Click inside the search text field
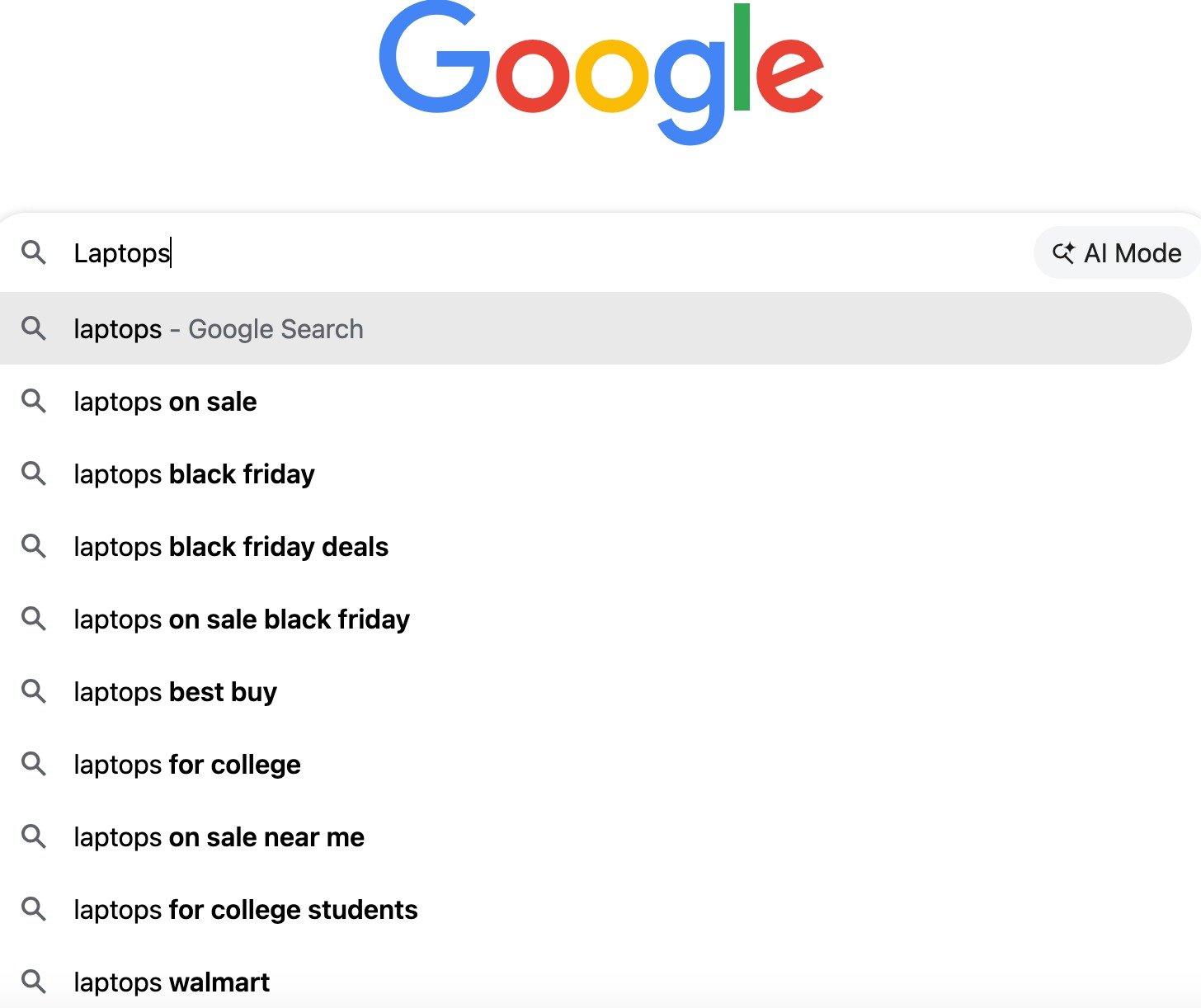 (x=495, y=253)
